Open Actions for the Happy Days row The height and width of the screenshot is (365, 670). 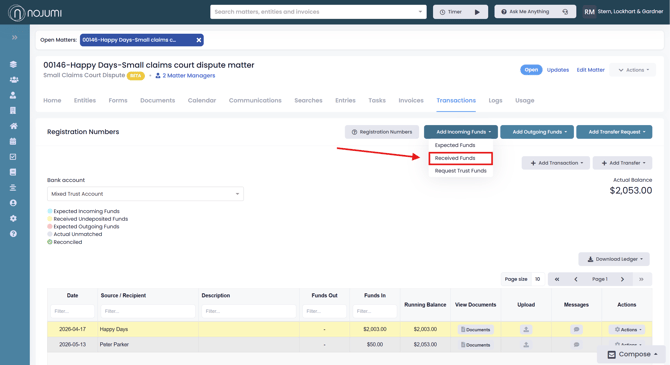(627, 330)
